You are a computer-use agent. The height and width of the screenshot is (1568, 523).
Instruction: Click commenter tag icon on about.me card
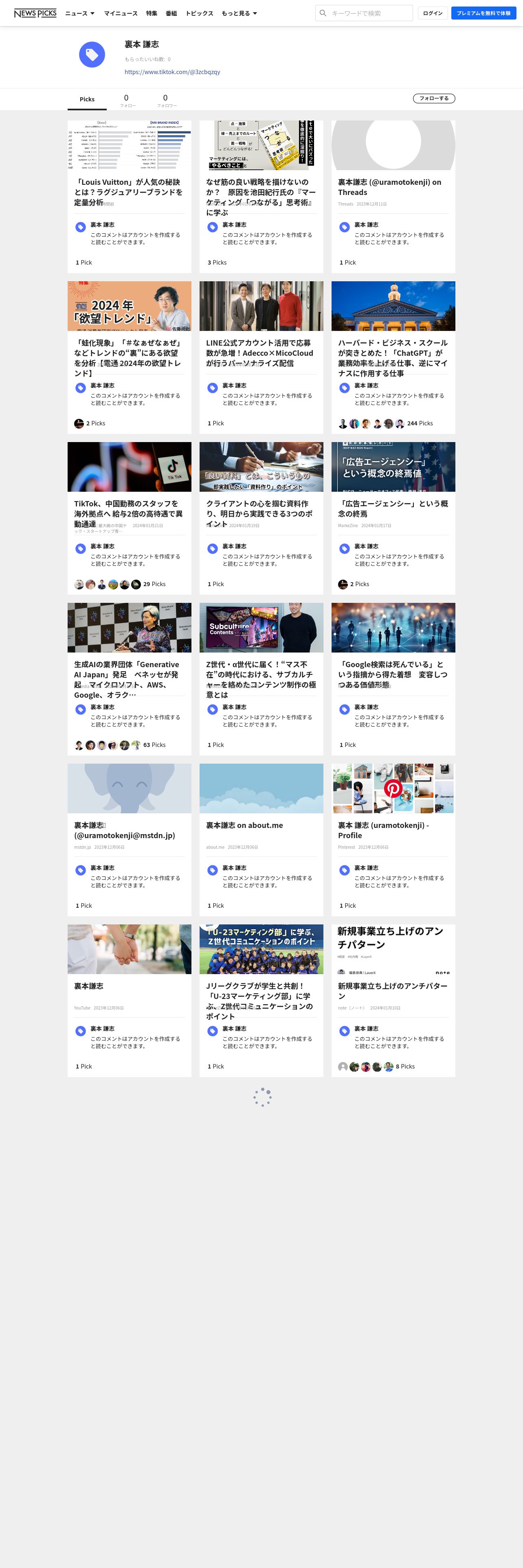click(213, 870)
